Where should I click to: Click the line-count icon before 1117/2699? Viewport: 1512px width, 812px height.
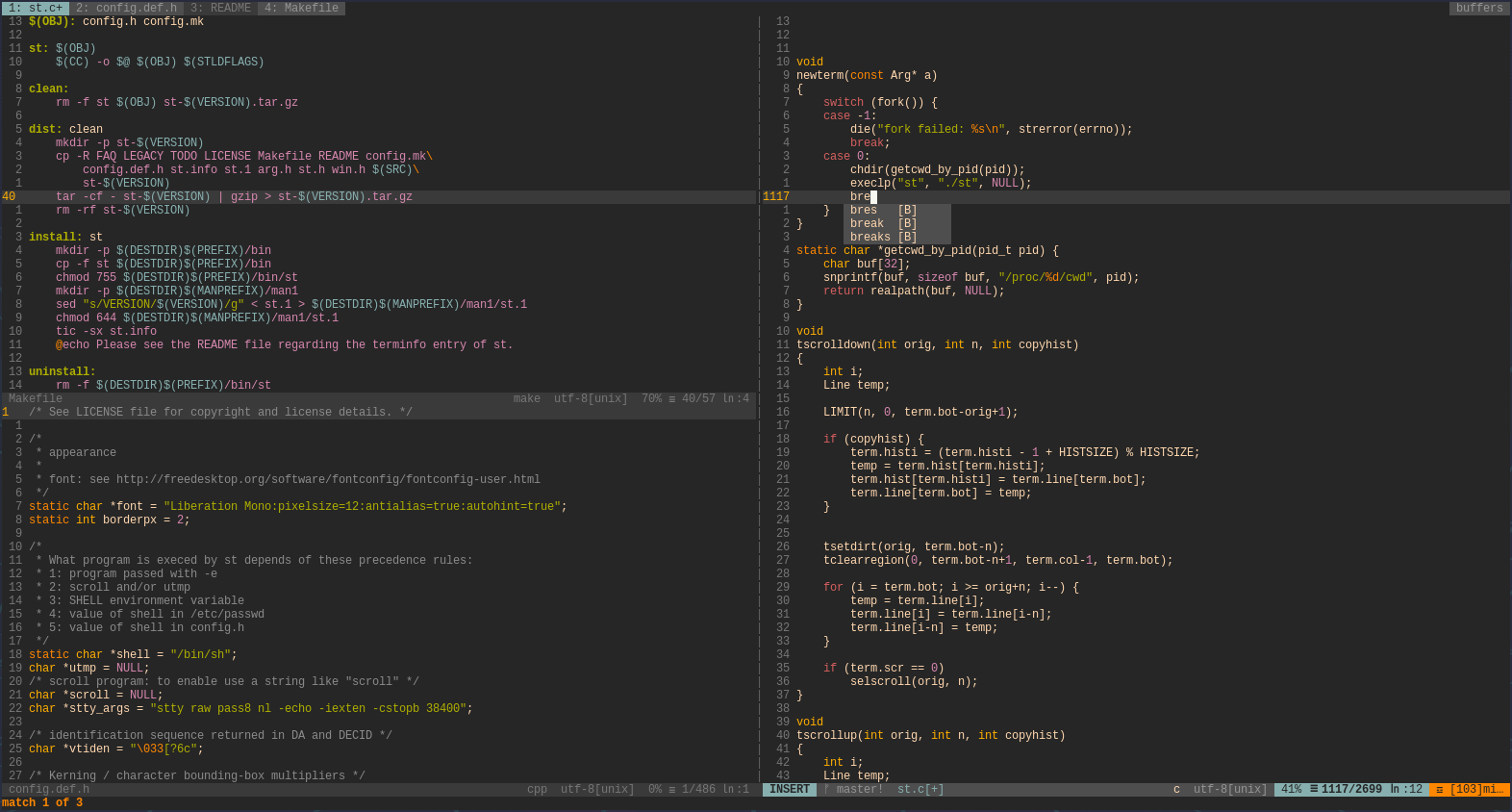tap(1313, 789)
